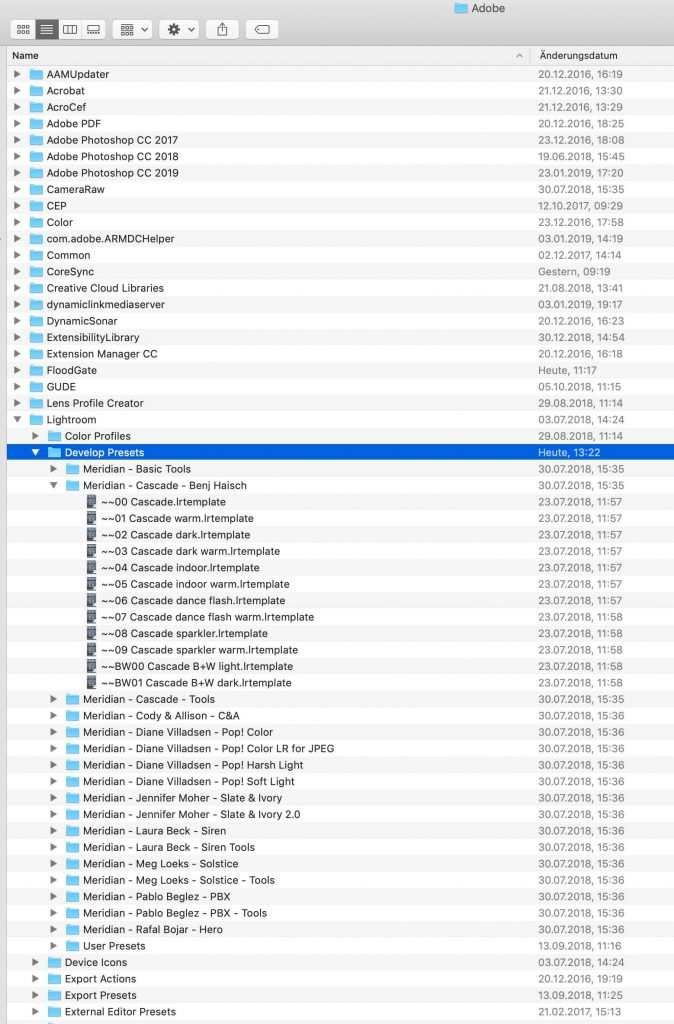Select the Adobe PDF folder icon
Image resolution: width=674 pixels, height=1024 pixels.
[x=37, y=123]
